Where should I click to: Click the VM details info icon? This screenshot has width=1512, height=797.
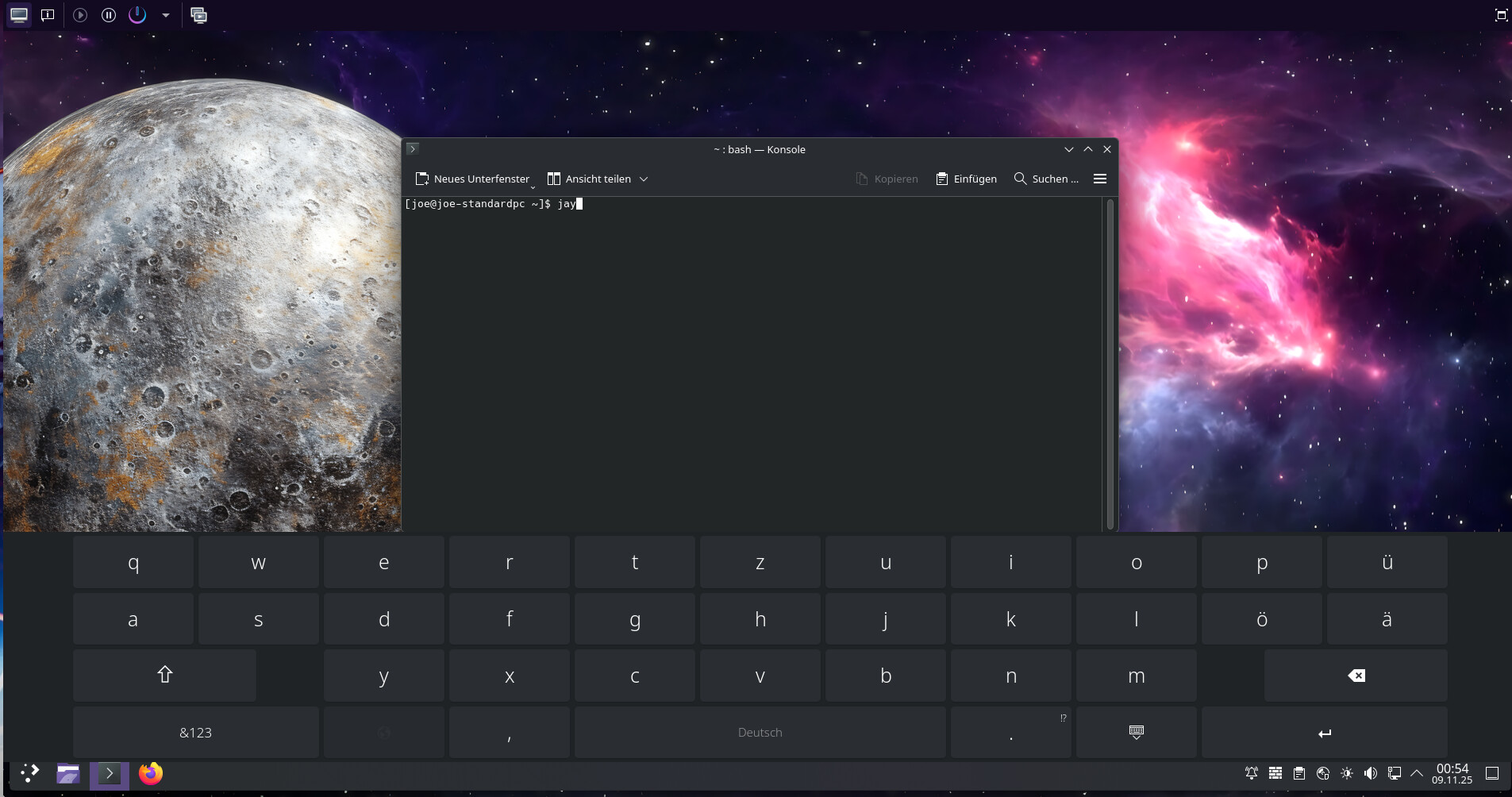(x=48, y=15)
